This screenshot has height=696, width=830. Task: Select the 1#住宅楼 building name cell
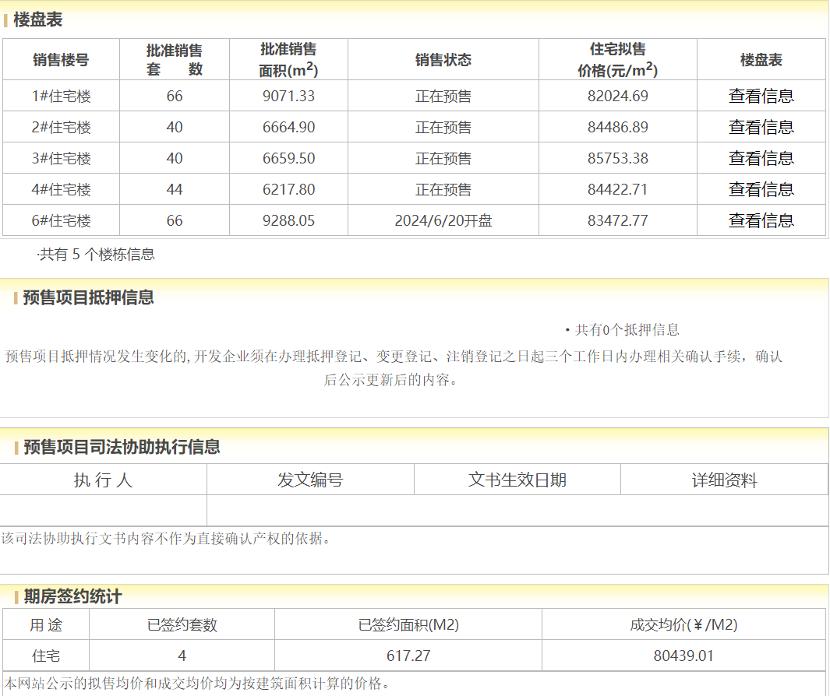point(61,96)
